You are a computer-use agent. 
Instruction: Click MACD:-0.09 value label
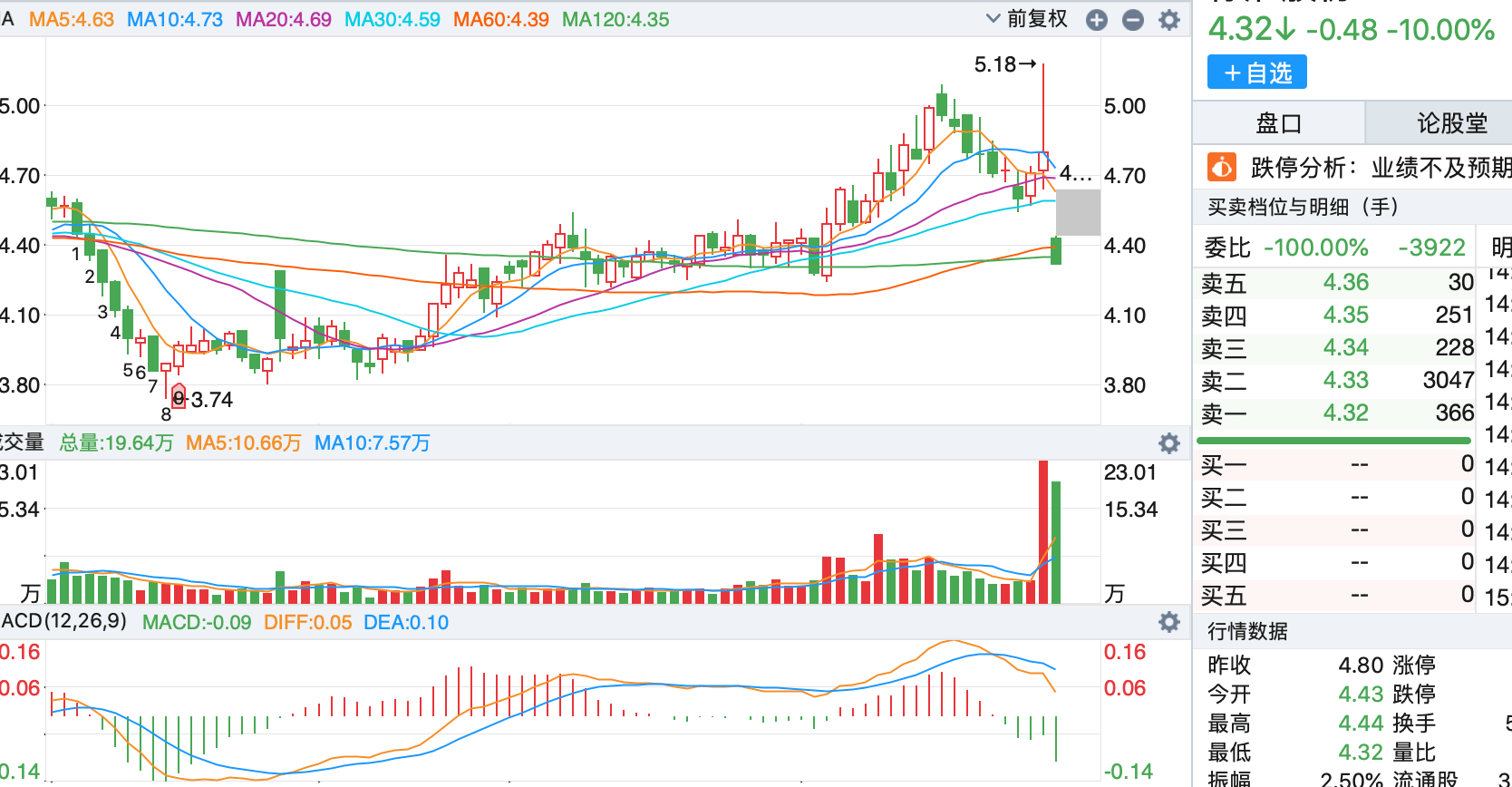197,623
